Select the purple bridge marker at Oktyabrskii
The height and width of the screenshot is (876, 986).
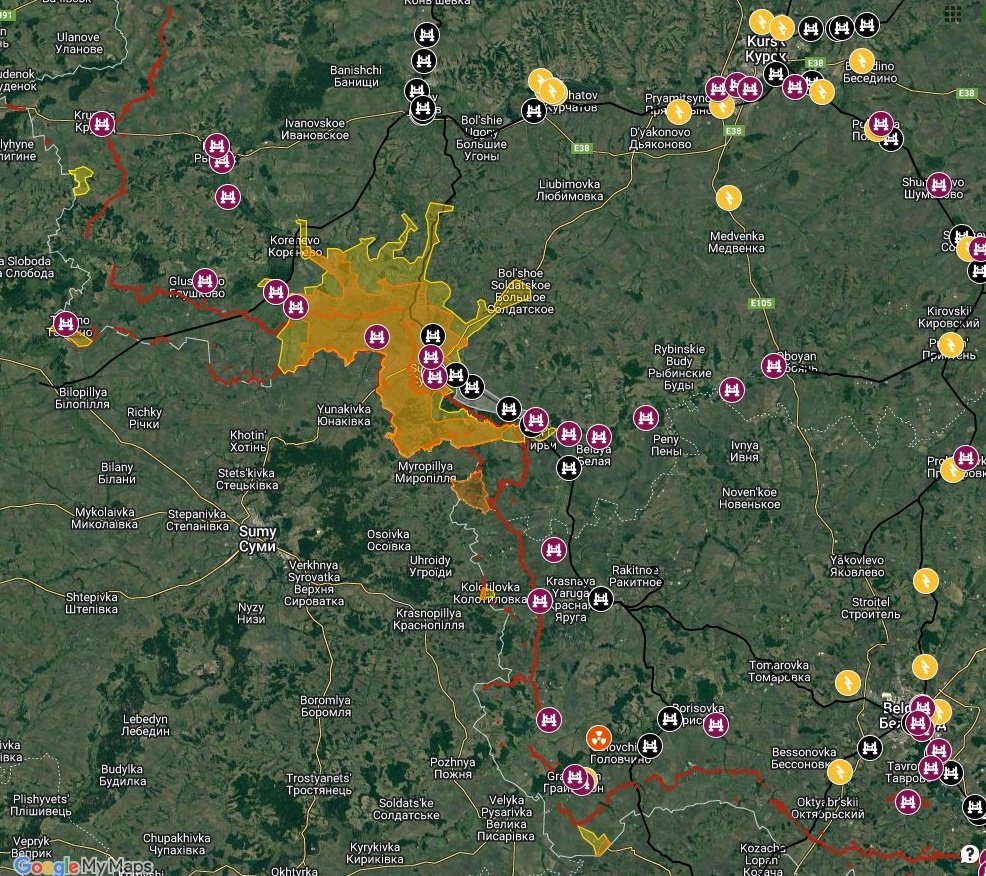[908, 802]
